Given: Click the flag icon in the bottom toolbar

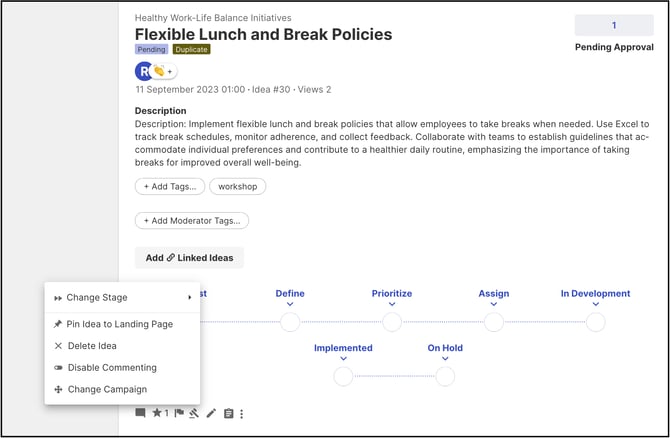Looking at the screenshot, I should [180, 412].
